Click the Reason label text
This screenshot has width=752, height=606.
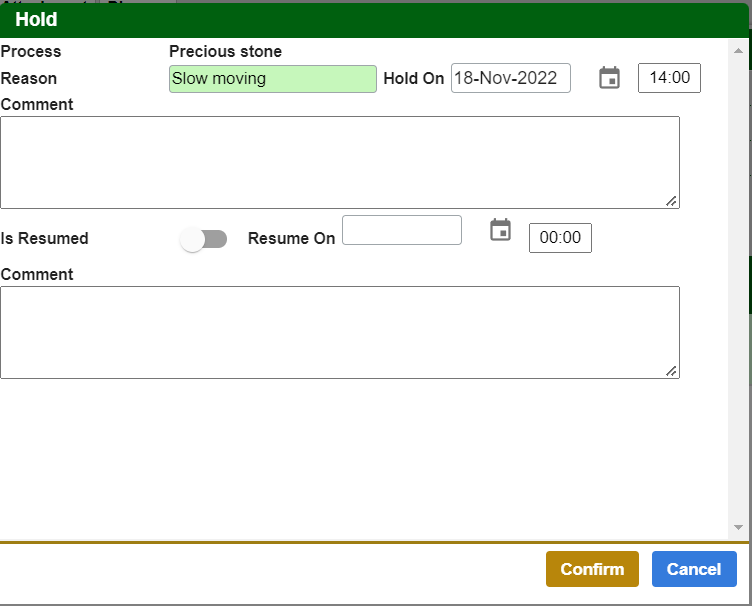tap(29, 79)
